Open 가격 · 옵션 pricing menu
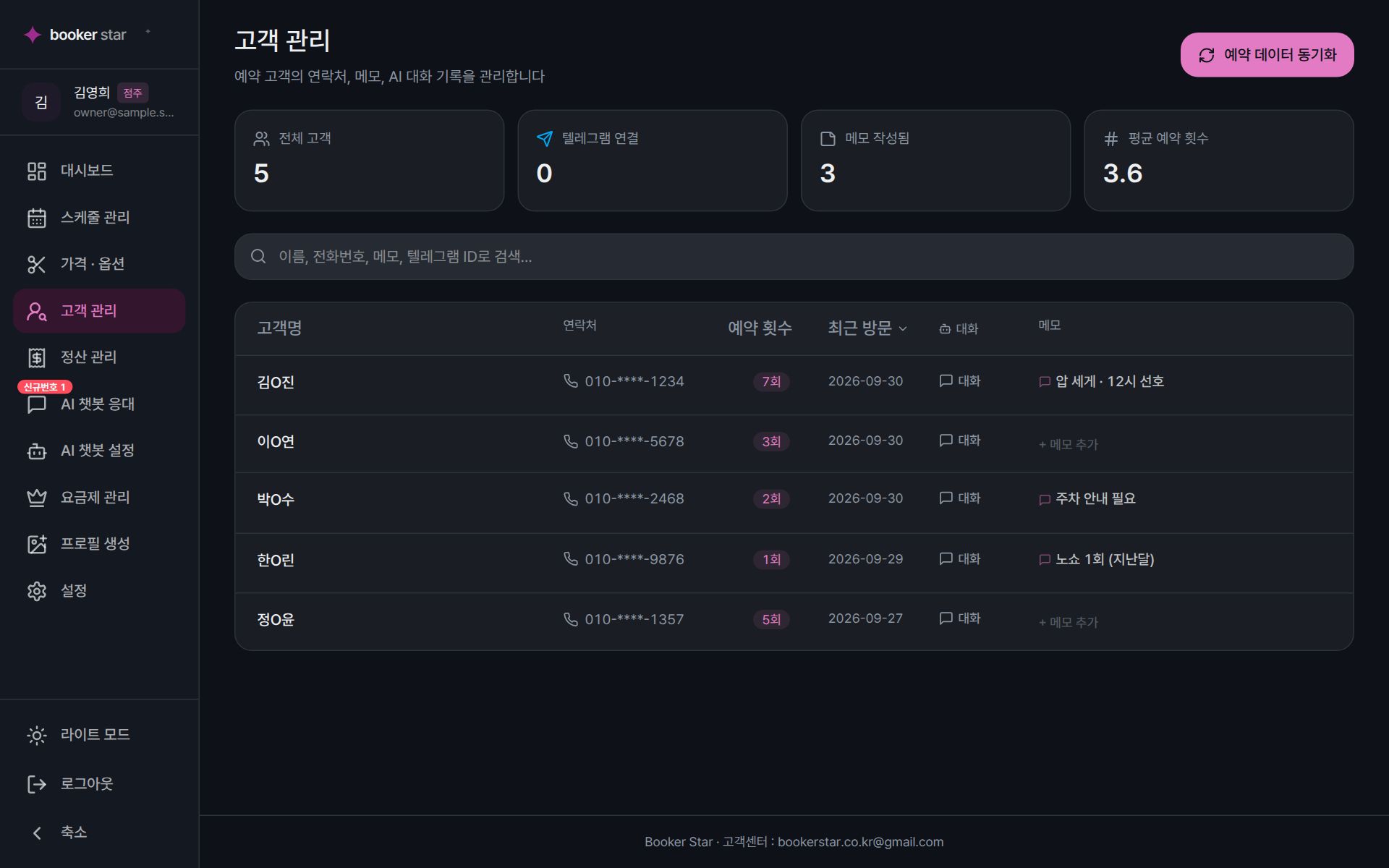The image size is (1389, 868). click(99, 264)
